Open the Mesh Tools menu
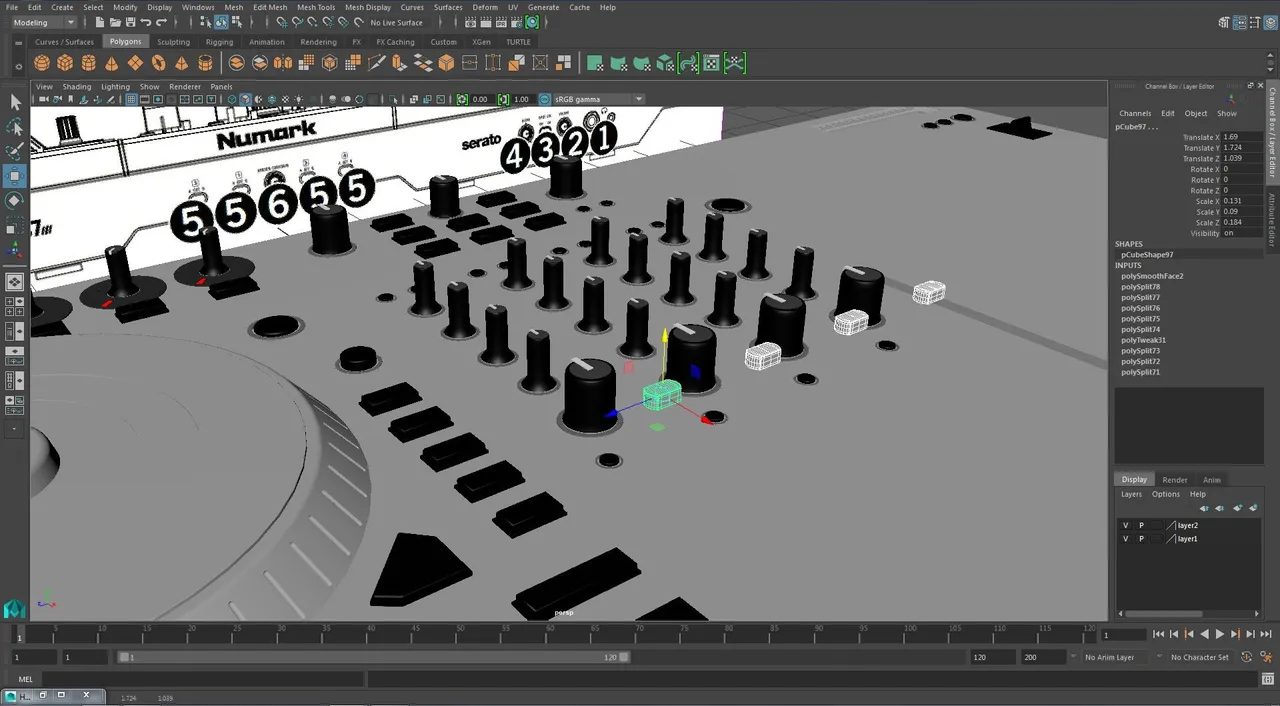 (316, 7)
